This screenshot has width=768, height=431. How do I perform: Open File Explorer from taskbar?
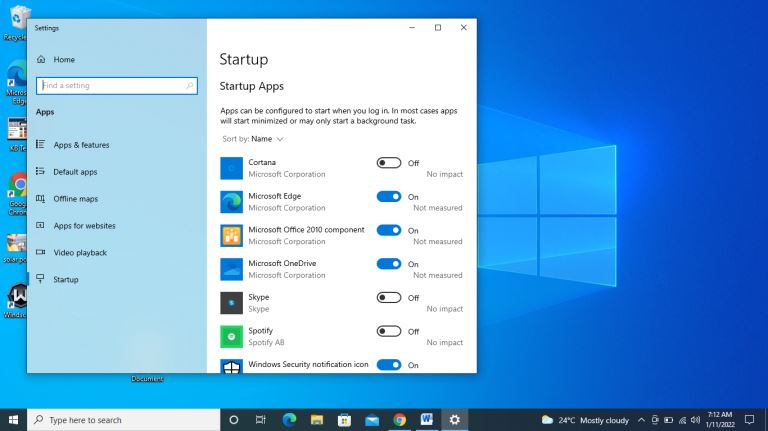point(317,420)
